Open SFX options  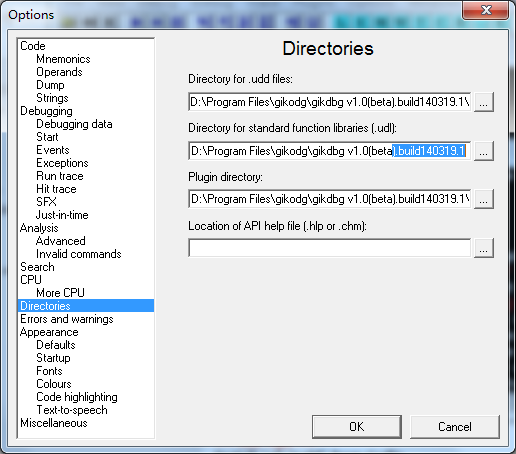point(46,202)
